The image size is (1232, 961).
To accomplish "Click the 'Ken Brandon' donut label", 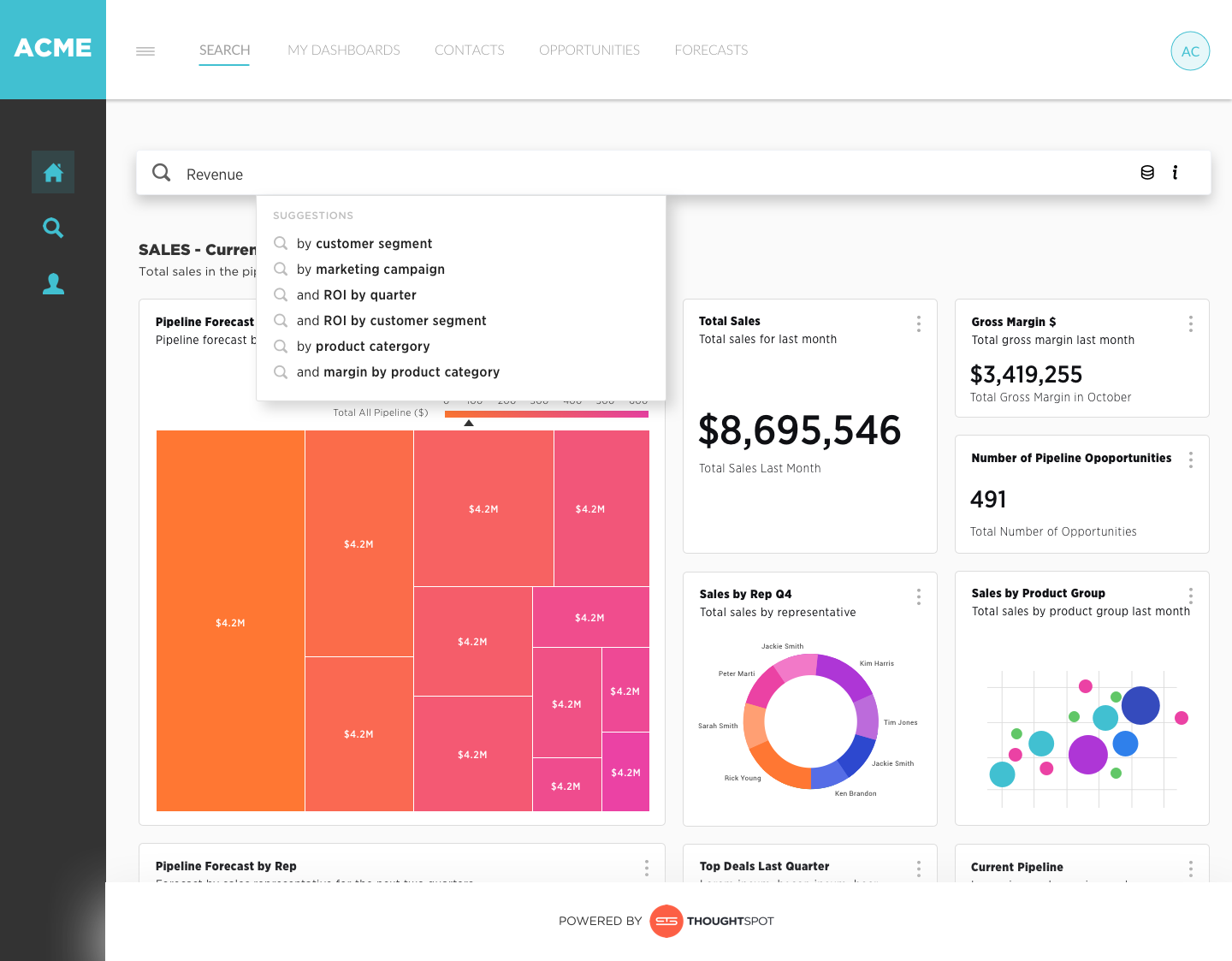I will tap(856, 793).
